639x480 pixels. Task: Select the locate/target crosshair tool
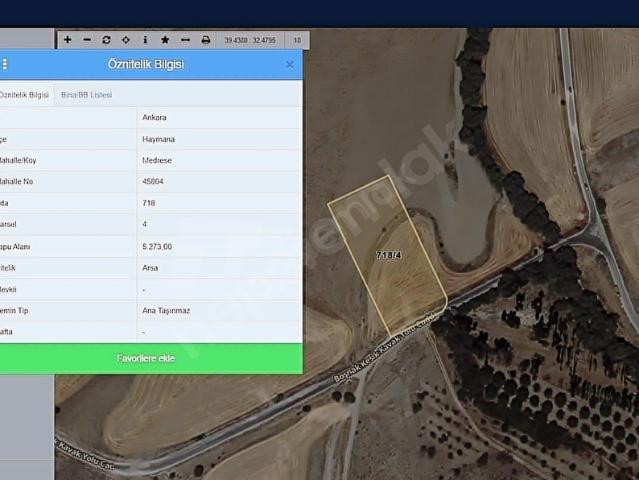(126, 40)
